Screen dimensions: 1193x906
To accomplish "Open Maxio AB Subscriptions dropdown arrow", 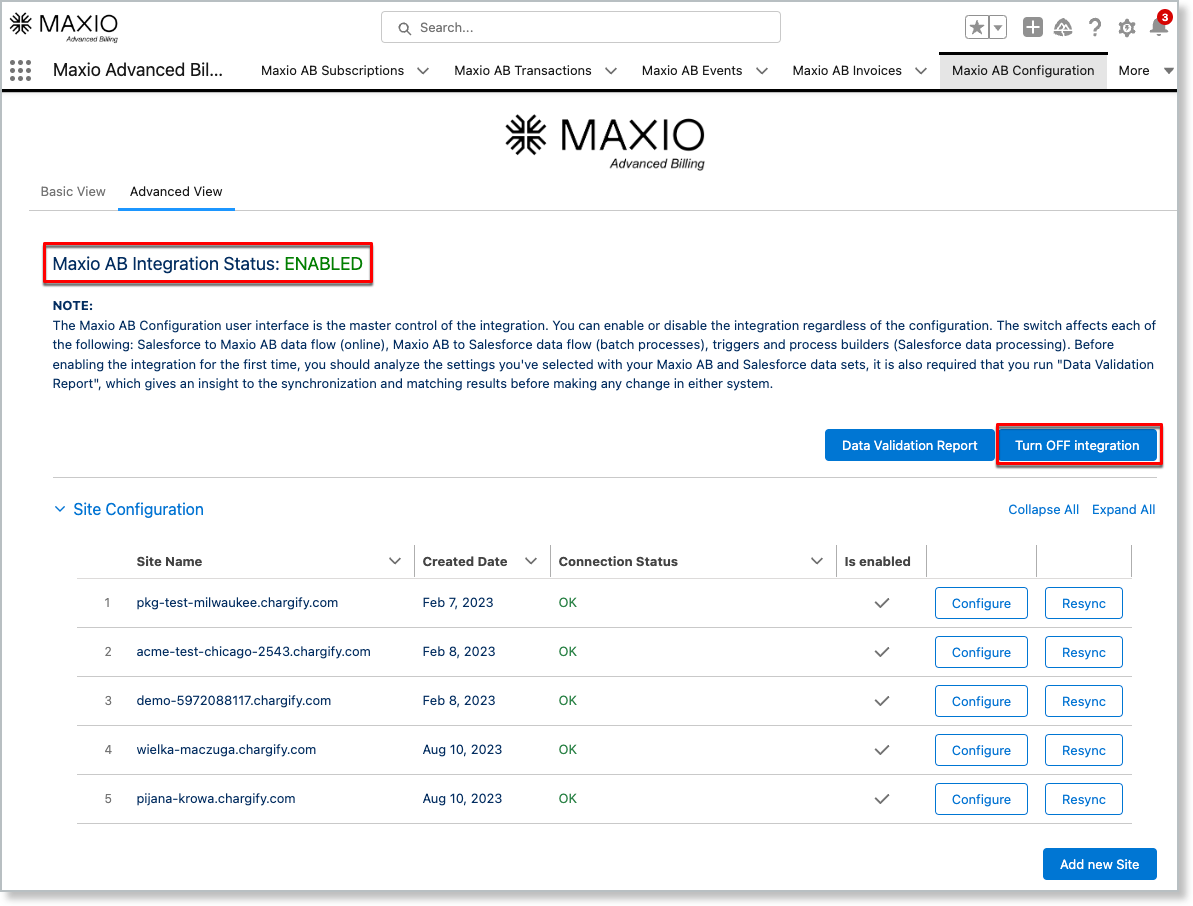I will tap(423, 71).
